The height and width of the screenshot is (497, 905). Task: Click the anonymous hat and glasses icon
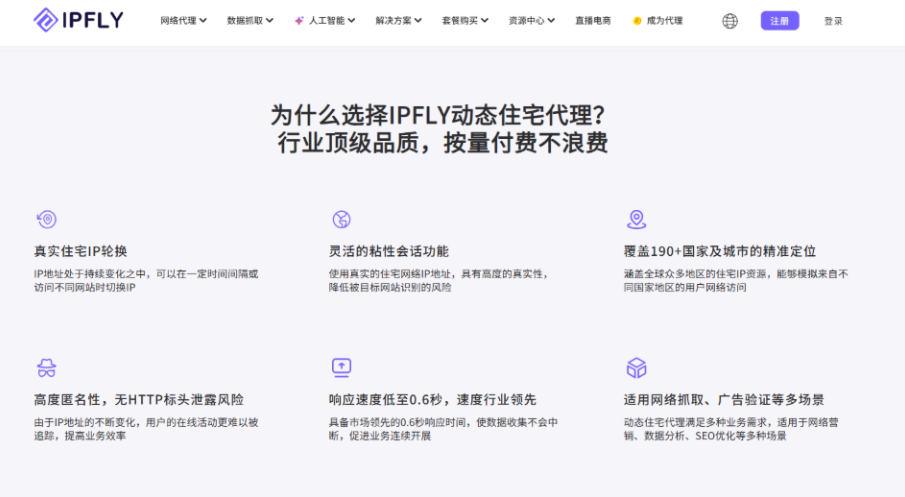47,368
